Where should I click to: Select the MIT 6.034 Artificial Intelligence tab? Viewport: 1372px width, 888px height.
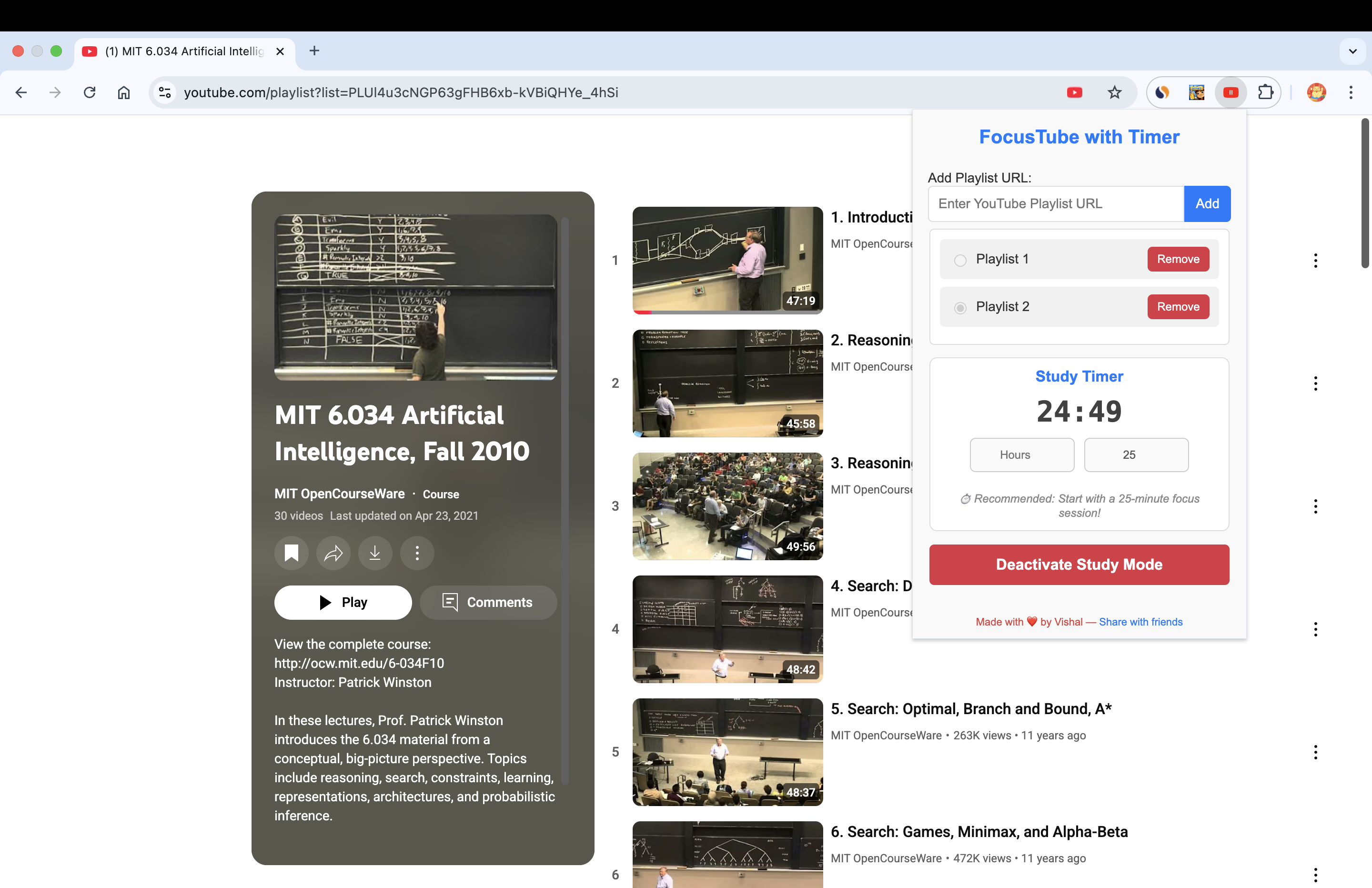[x=183, y=51]
